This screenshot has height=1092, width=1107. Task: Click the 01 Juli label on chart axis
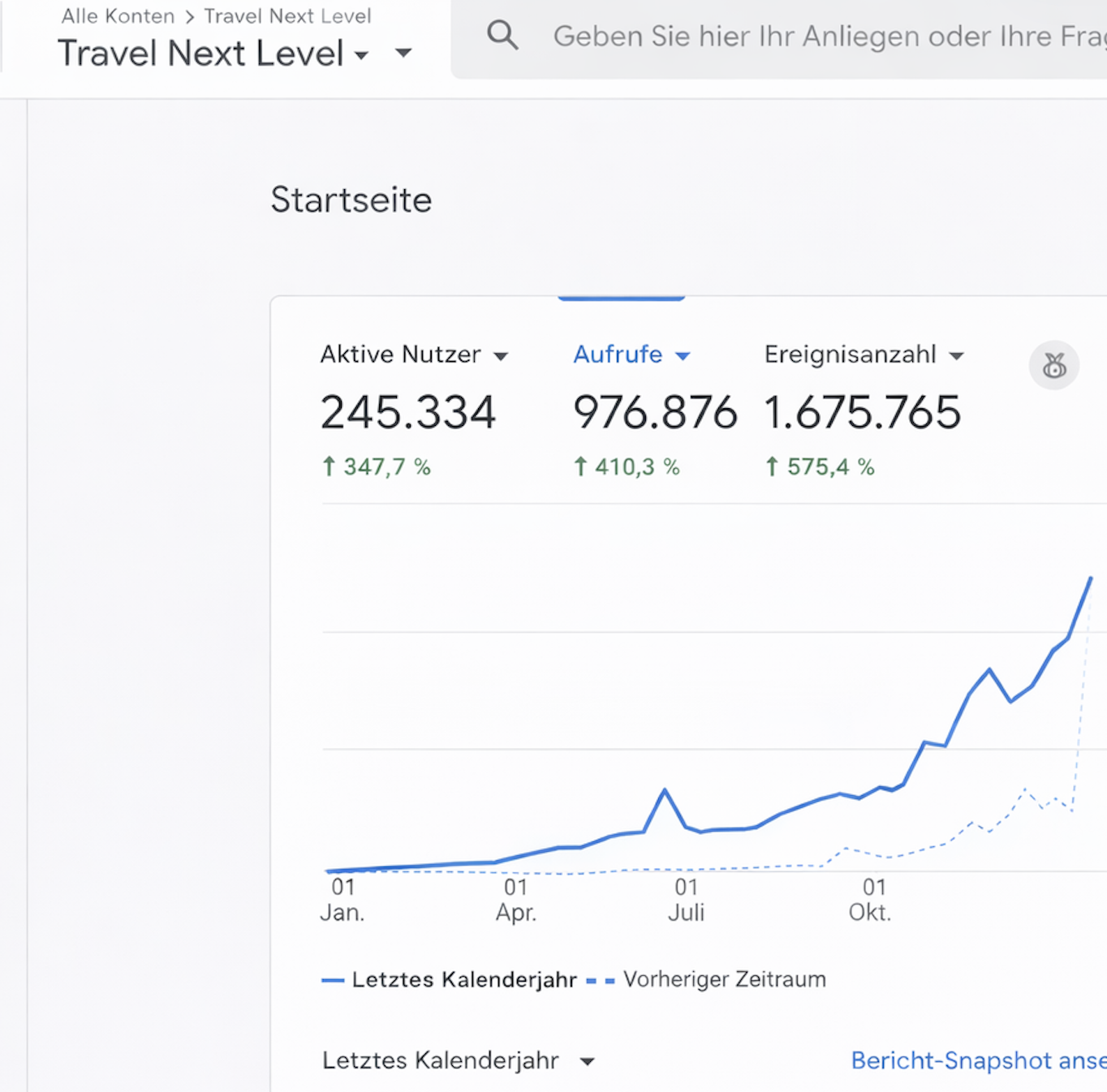pos(686,900)
